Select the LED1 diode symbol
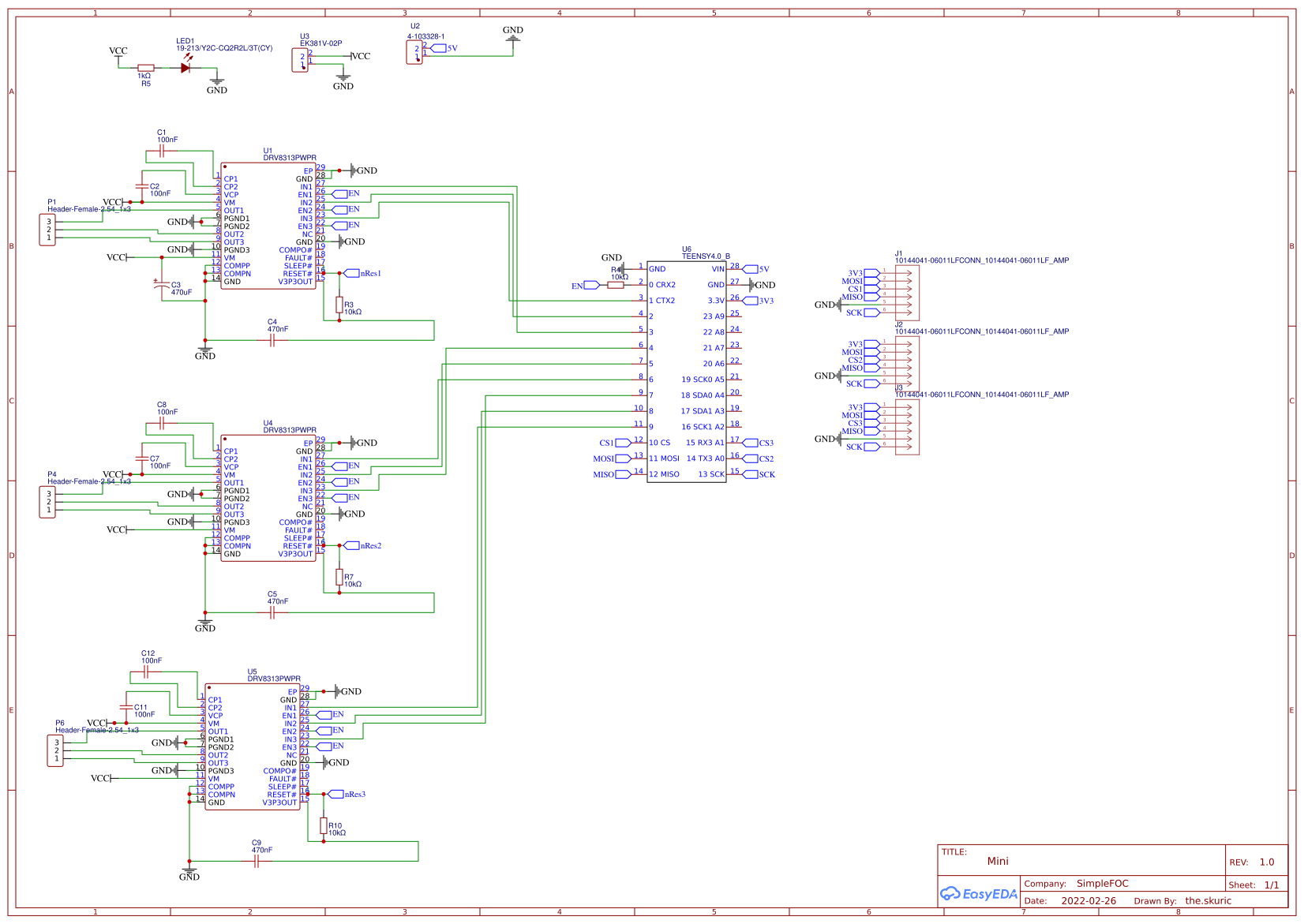Image resolution: width=1304 pixels, height=924 pixels. point(186,66)
